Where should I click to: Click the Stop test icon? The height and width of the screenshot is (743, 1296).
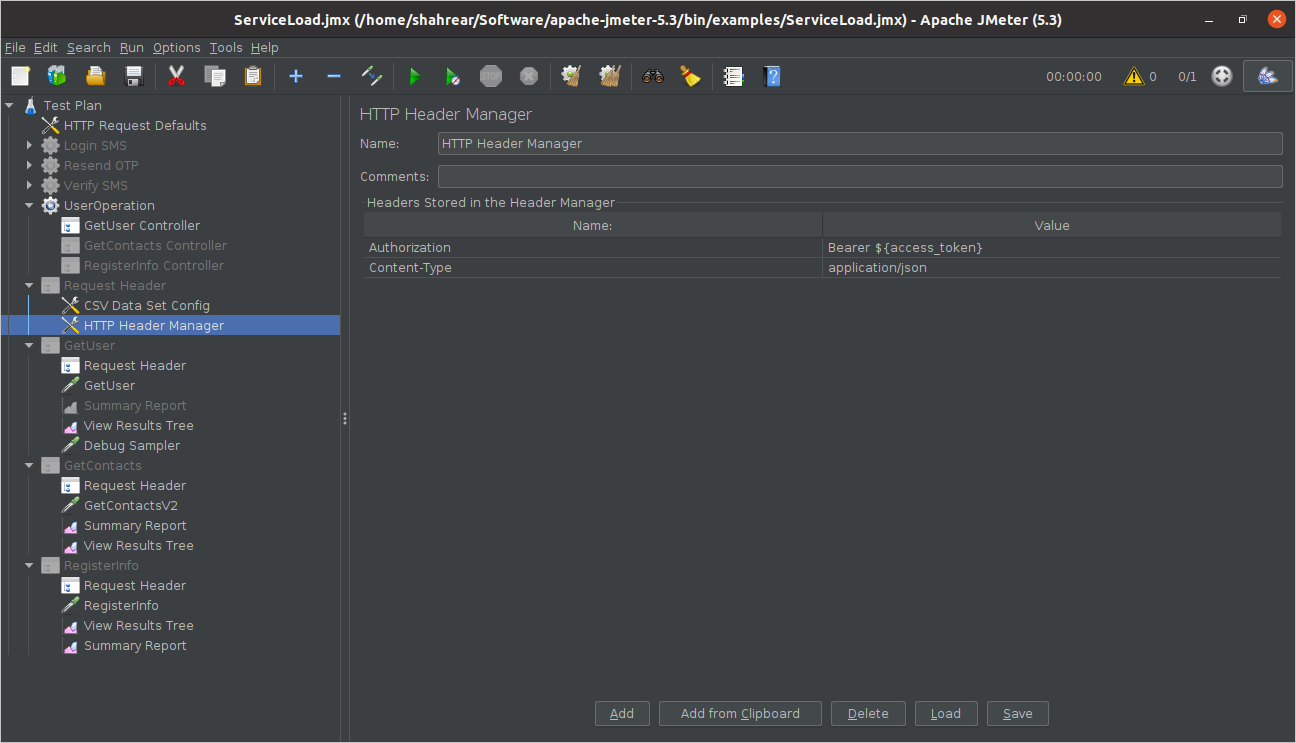(x=491, y=76)
